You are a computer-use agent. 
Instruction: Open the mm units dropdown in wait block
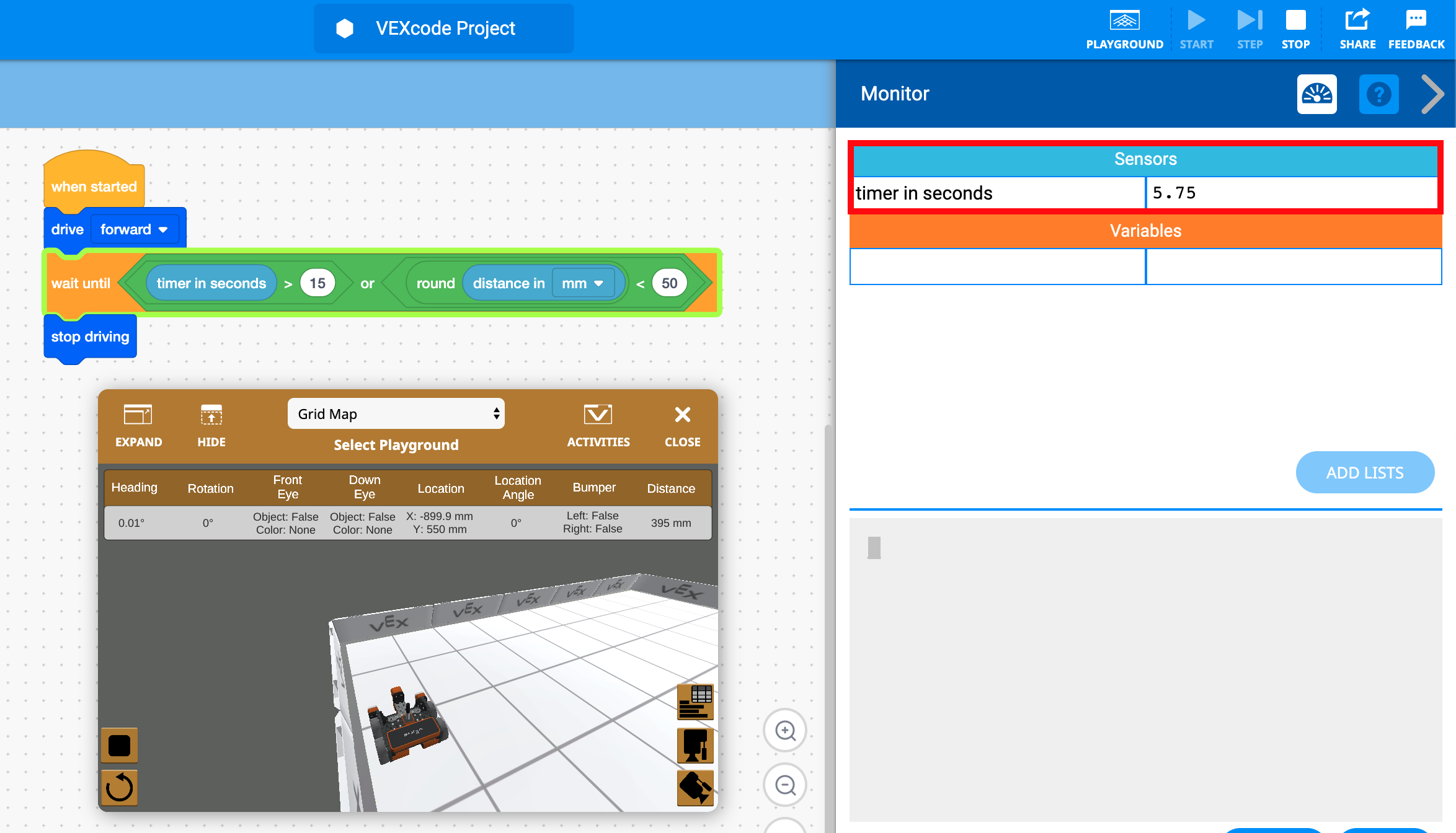point(581,283)
